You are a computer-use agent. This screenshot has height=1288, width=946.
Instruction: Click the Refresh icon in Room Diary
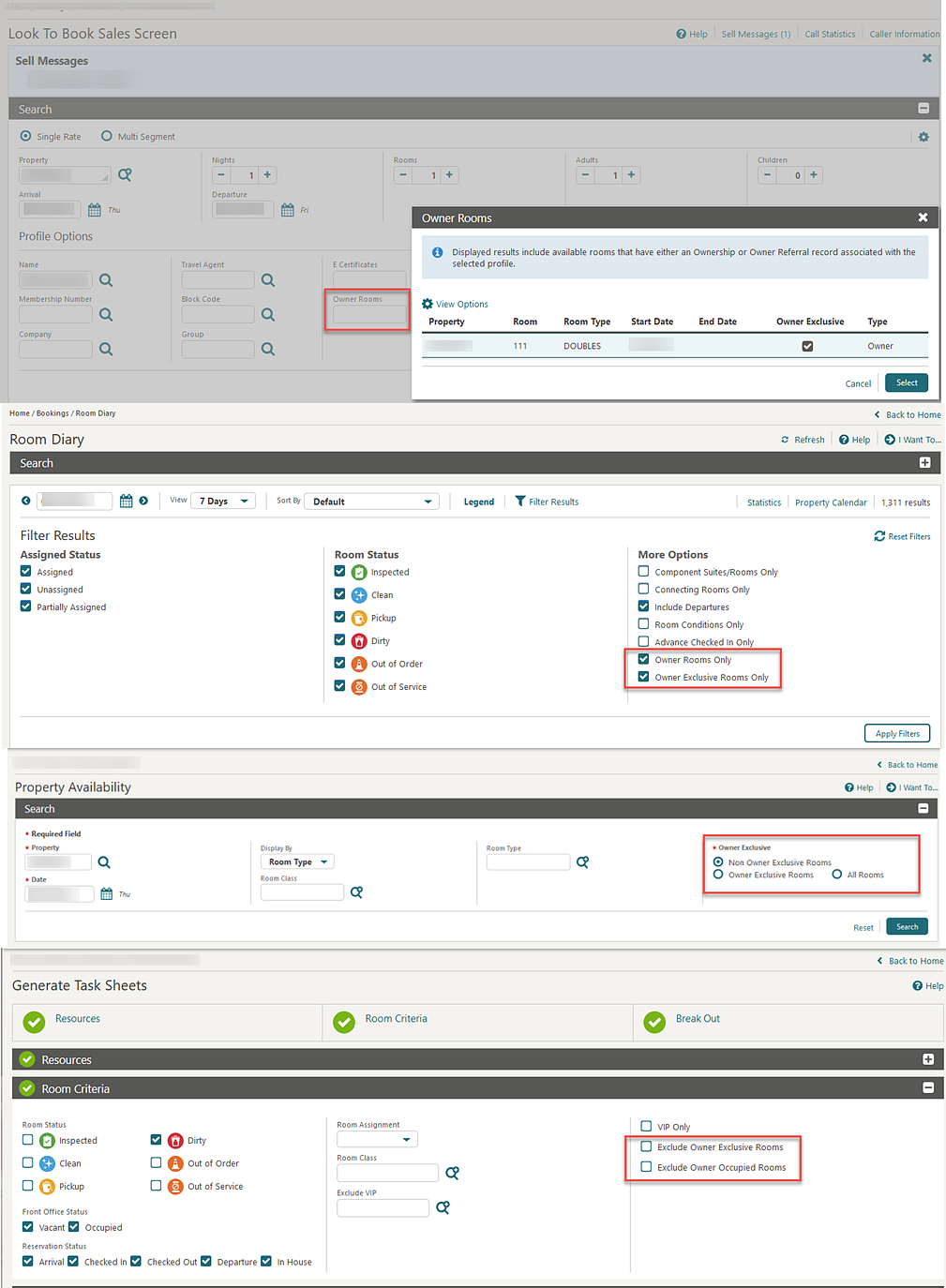click(x=786, y=439)
